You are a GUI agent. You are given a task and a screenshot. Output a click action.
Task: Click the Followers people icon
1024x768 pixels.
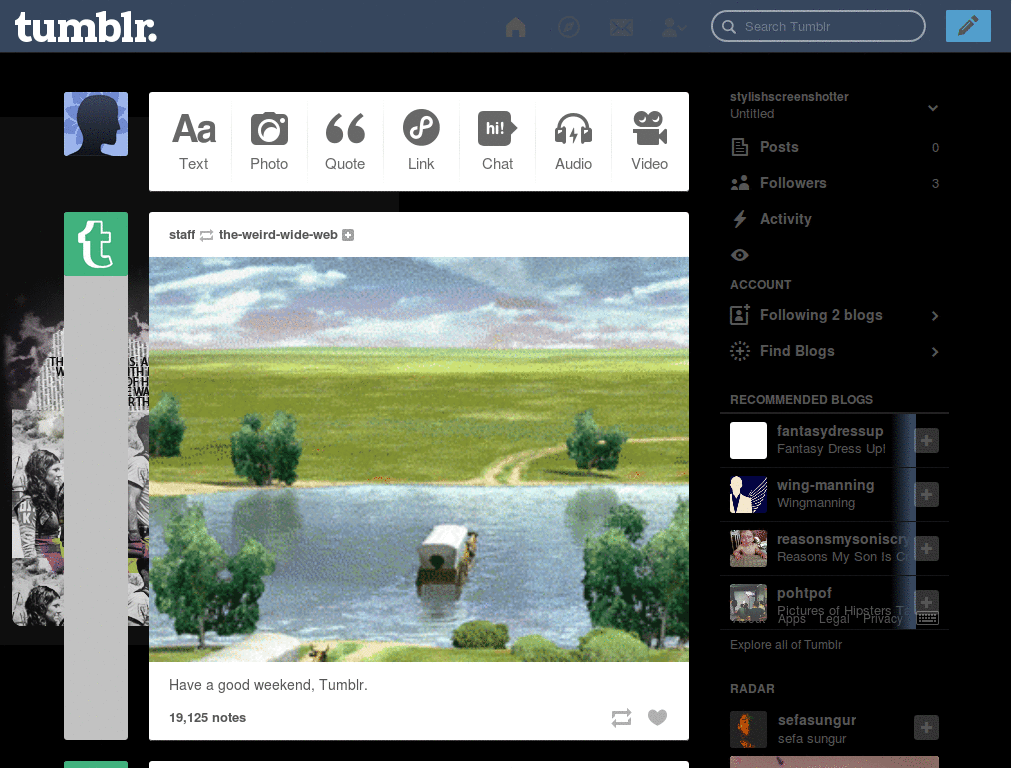(x=740, y=183)
